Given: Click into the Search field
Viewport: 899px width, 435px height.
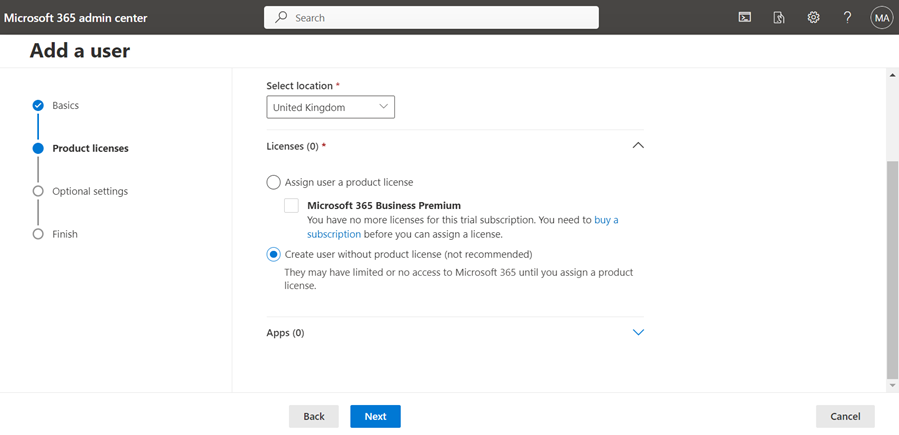Looking at the screenshot, I should tap(431, 18).
